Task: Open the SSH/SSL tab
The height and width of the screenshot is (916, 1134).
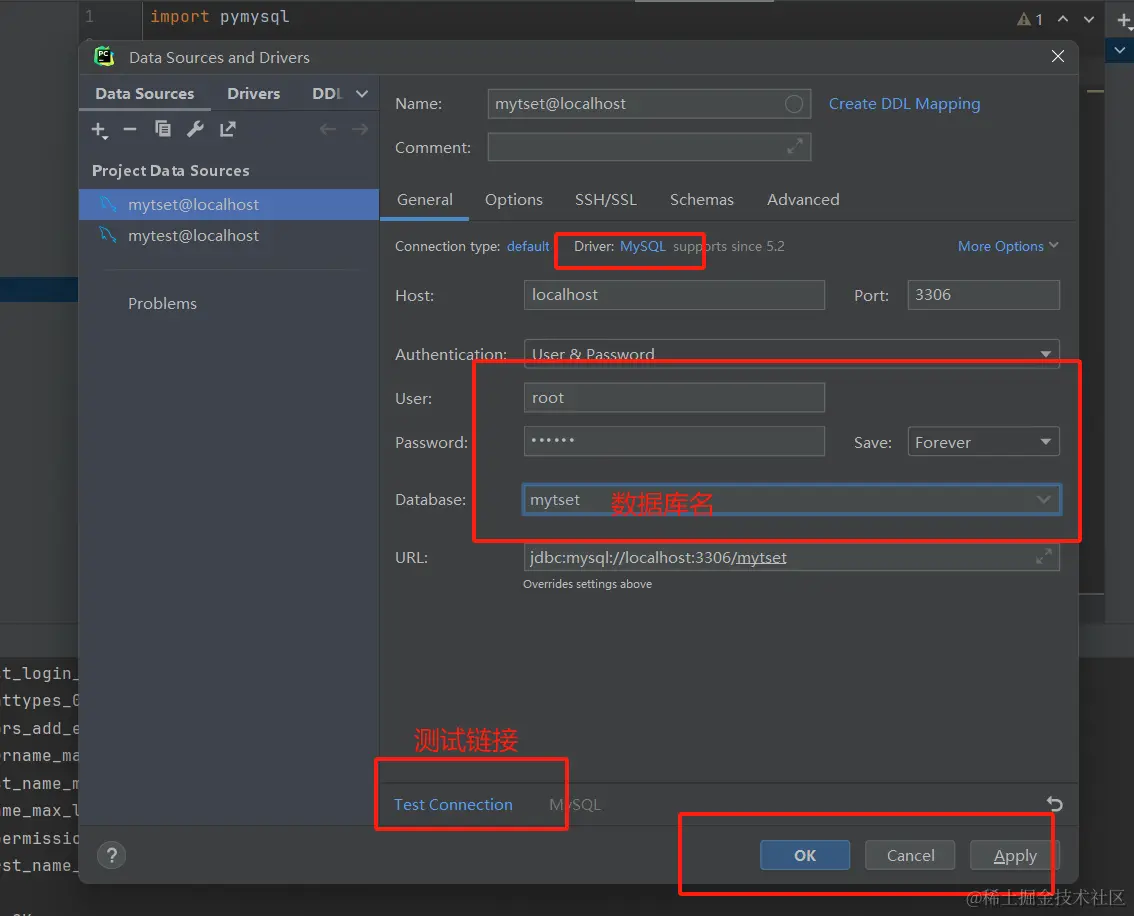Action: coord(605,200)
